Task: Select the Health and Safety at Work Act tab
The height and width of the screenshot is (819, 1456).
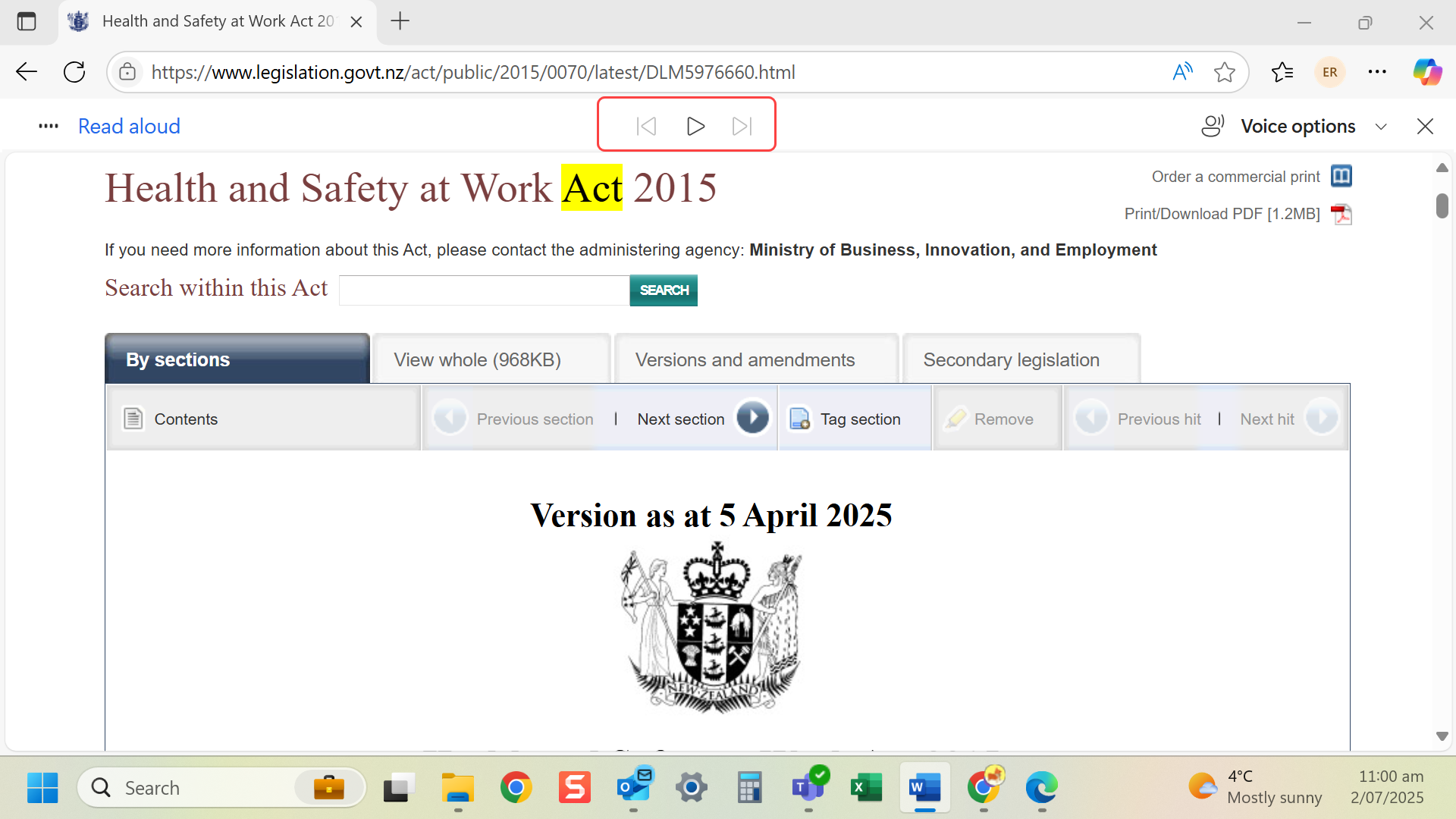Action: coord(218,21)
